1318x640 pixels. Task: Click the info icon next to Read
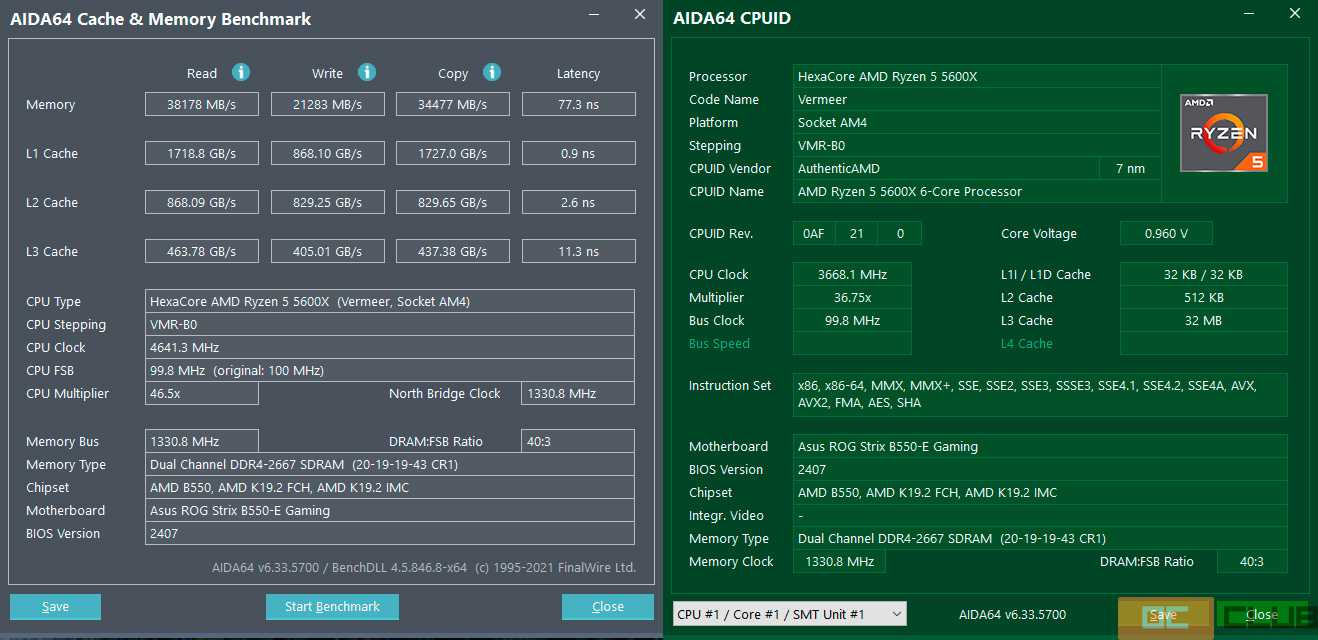tap(241, 72)
